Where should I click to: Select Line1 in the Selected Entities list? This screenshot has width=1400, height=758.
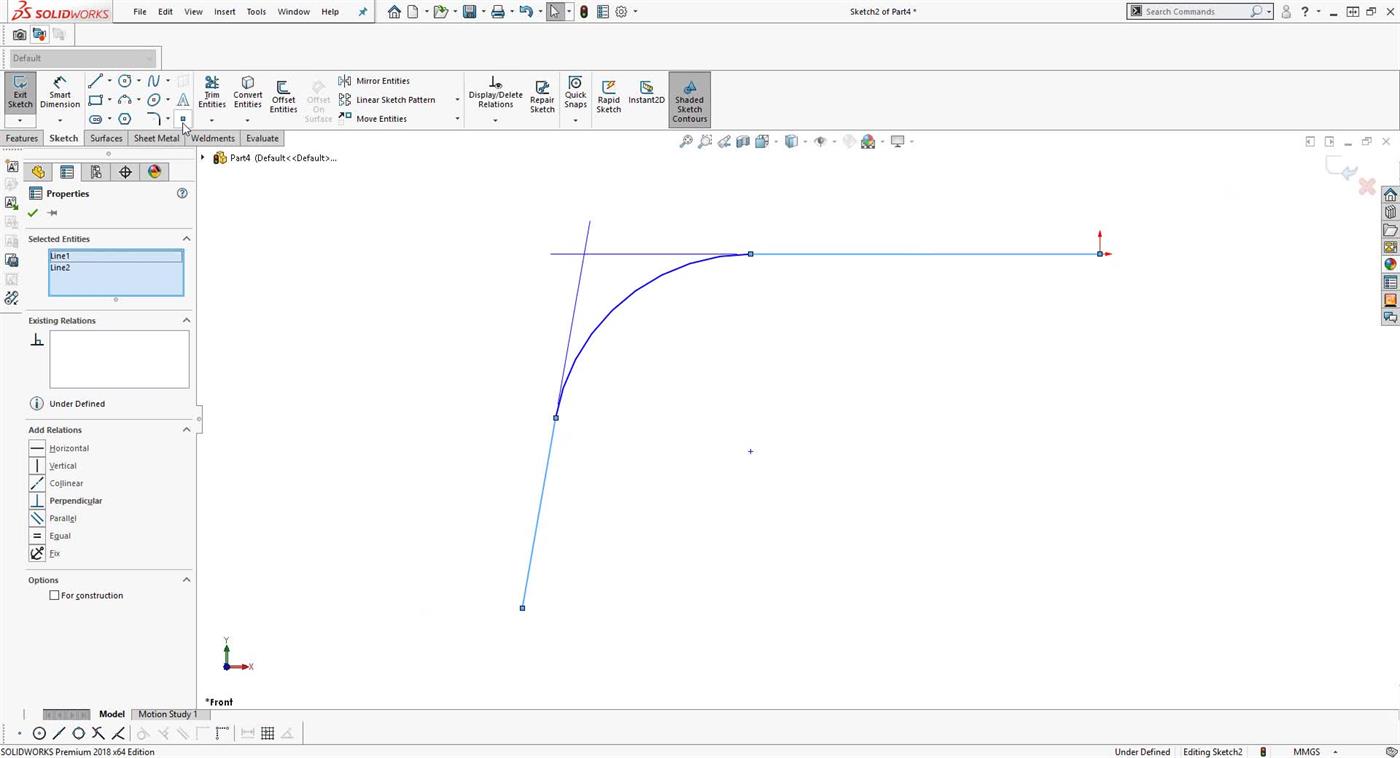pos(60,255)
